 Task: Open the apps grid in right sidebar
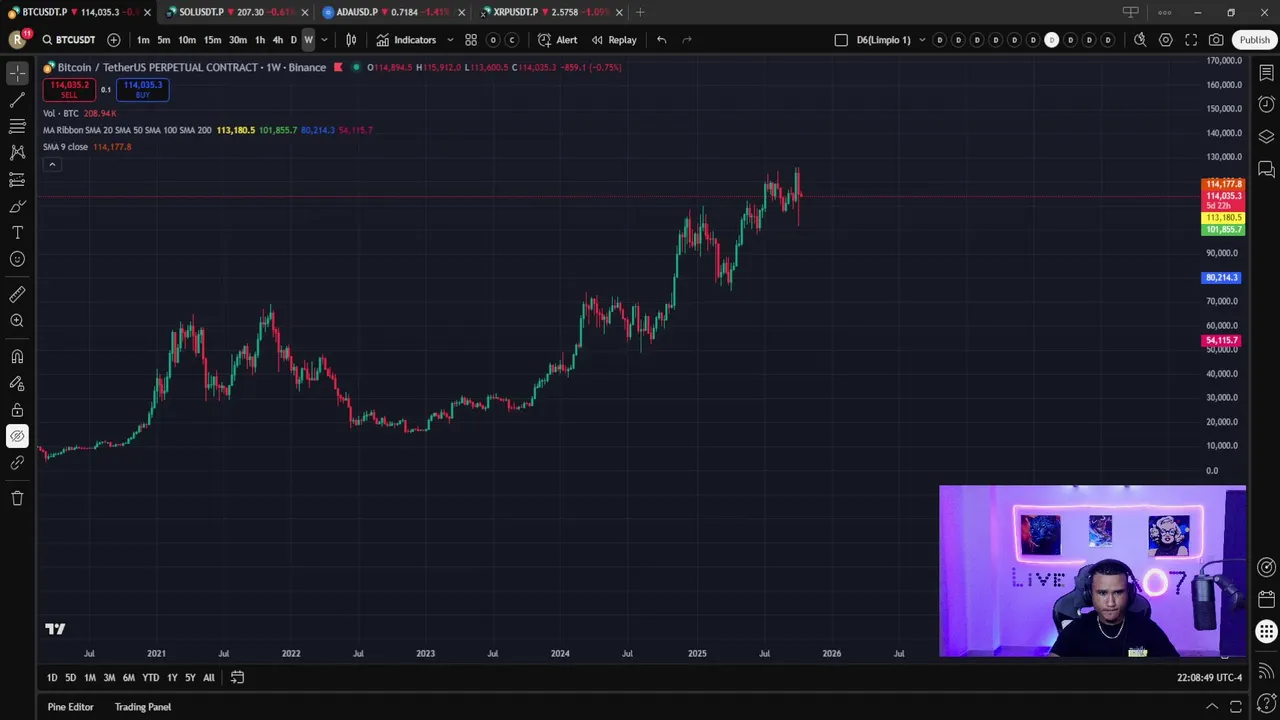click(1266, 632)
